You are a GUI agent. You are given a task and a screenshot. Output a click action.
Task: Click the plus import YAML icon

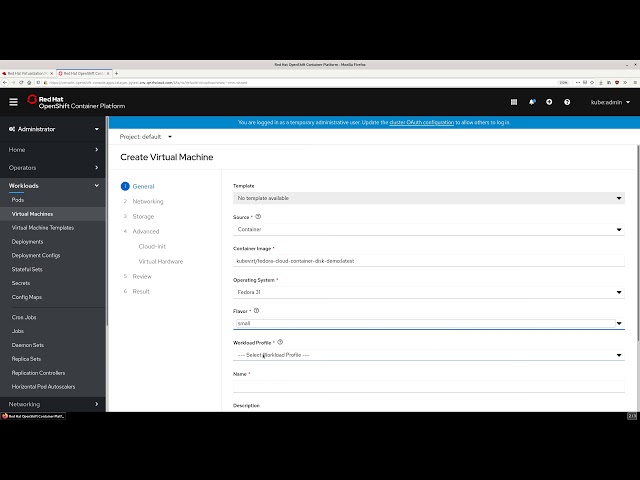click(549, 102)
